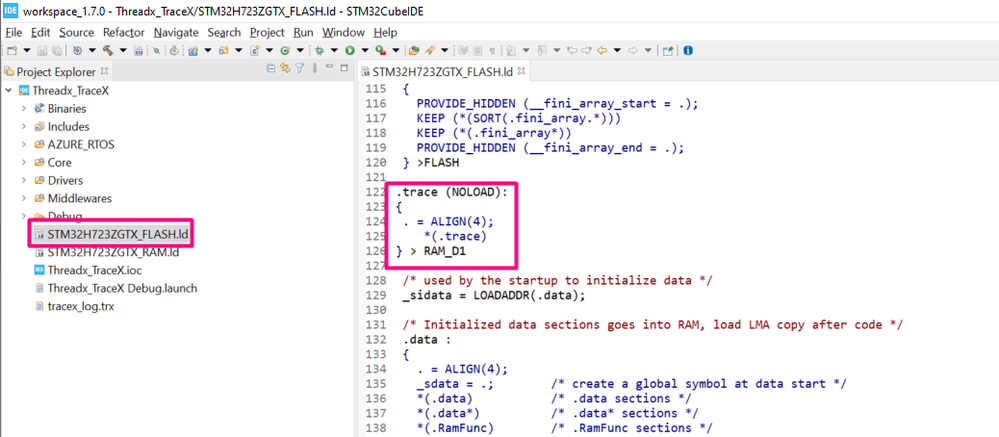Click the New file toolbar icon
999x437 pixels.
[11, 50]
